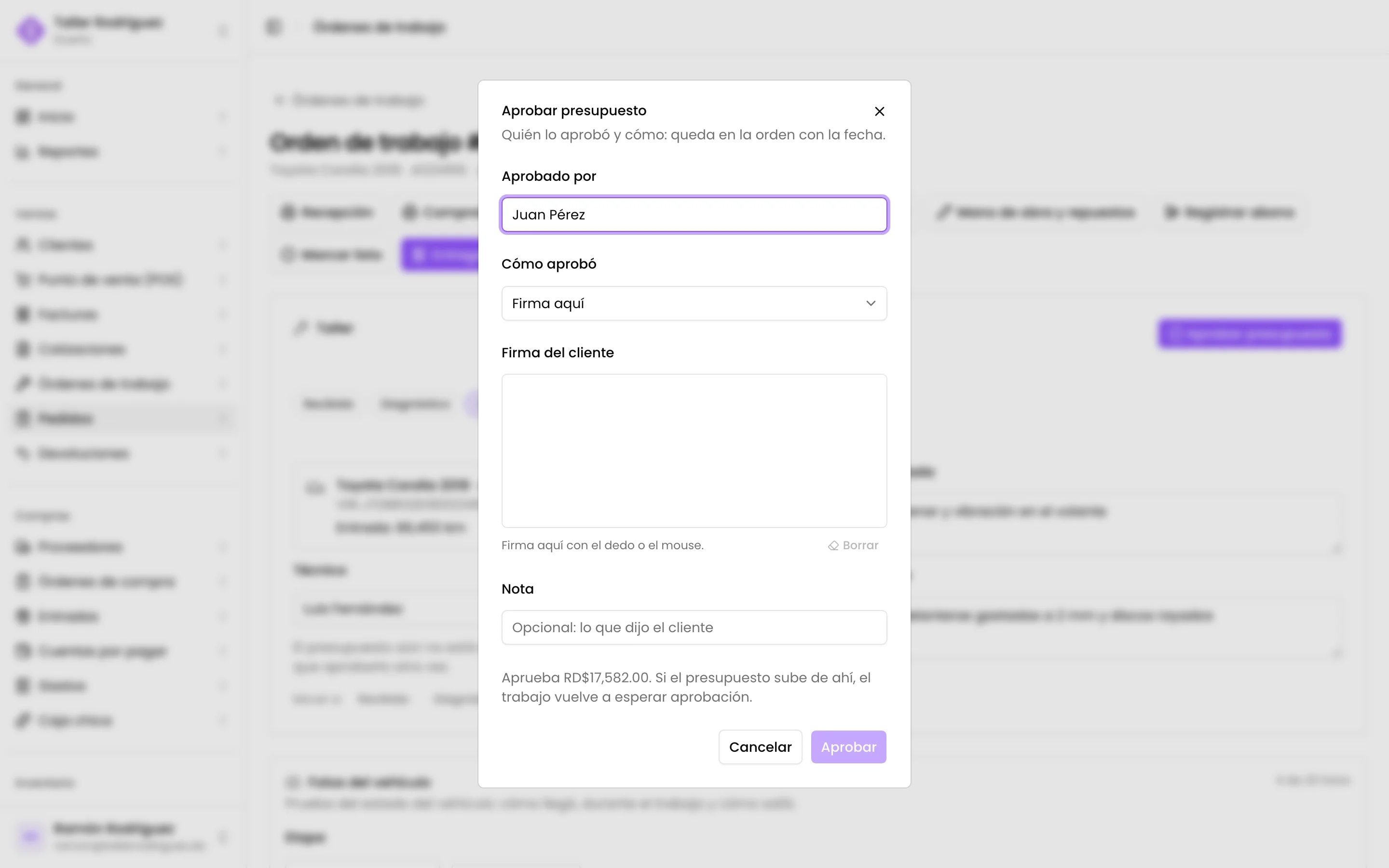Click the "Aprobar presupuesto" dialog title
This screenshot has width=1389, height=868.
coord(573,111)
